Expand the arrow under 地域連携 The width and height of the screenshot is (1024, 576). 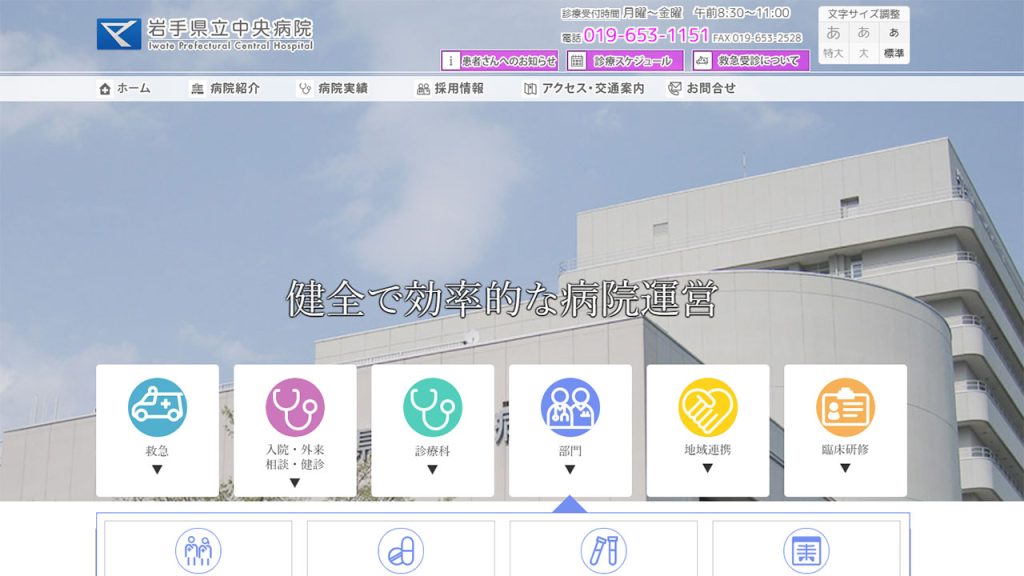pyautogui.click(x=708, y=468)
